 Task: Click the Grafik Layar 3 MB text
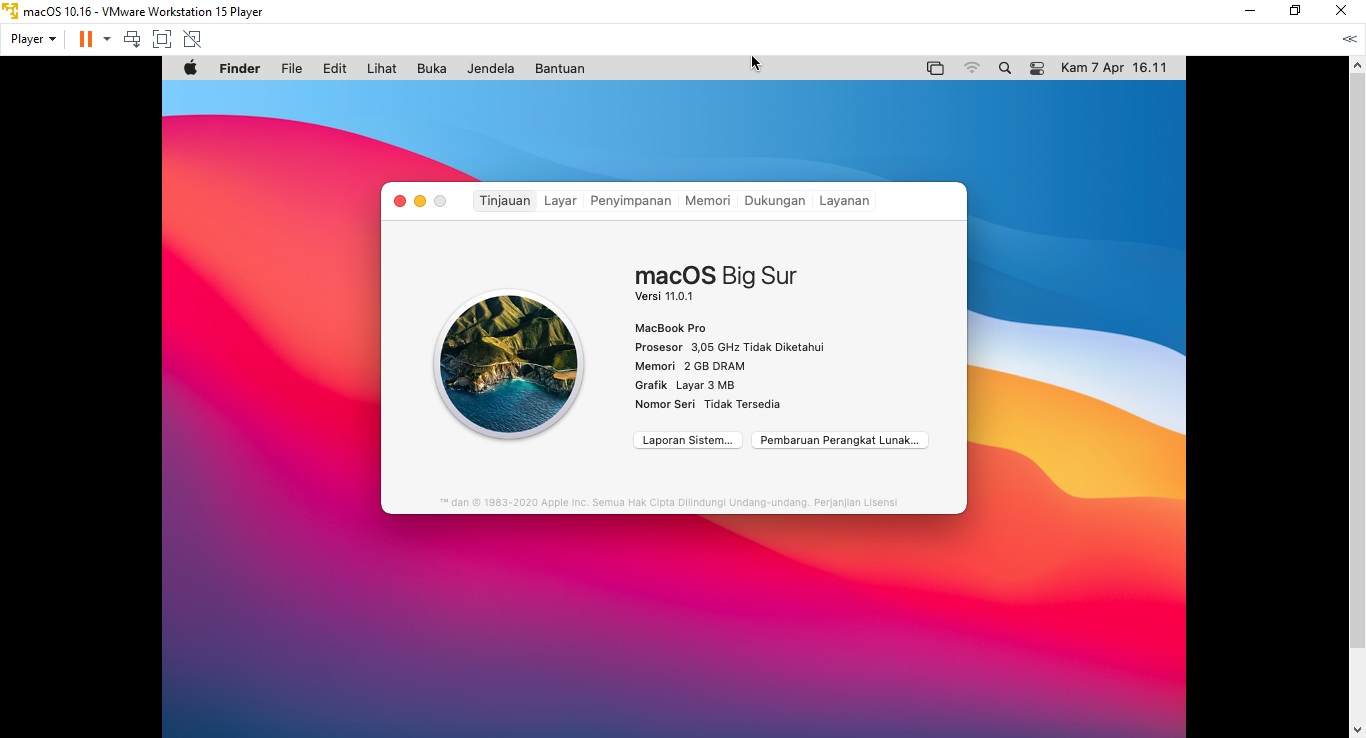(x=685, y=385)
